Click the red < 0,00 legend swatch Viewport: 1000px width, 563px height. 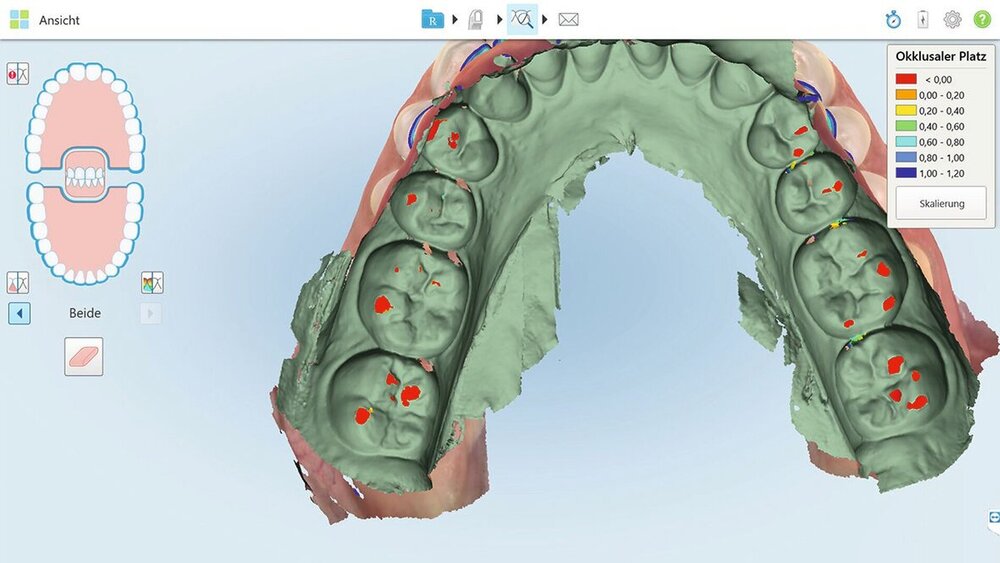(906, 78)
